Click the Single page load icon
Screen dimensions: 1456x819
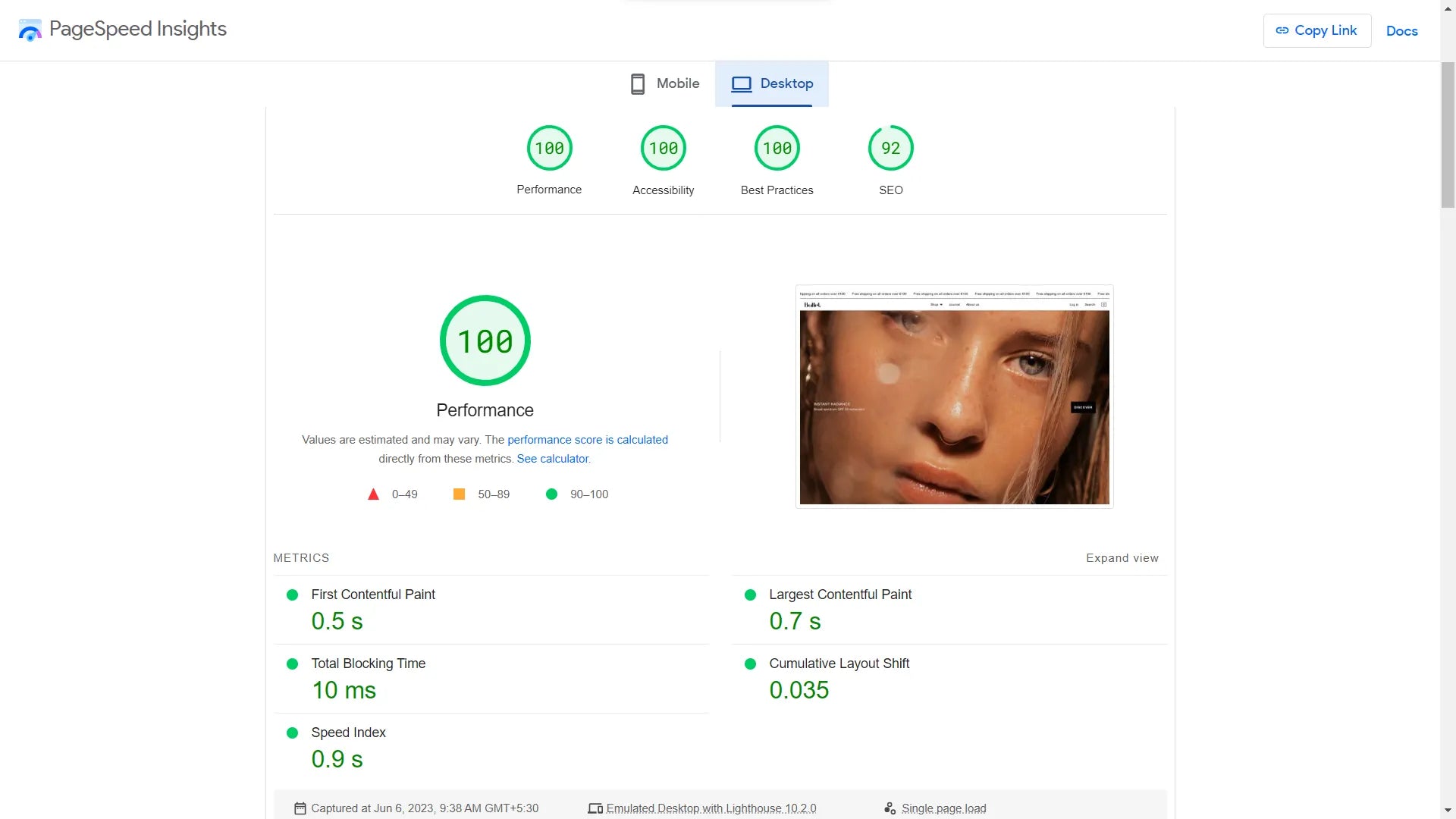[890, 808]
